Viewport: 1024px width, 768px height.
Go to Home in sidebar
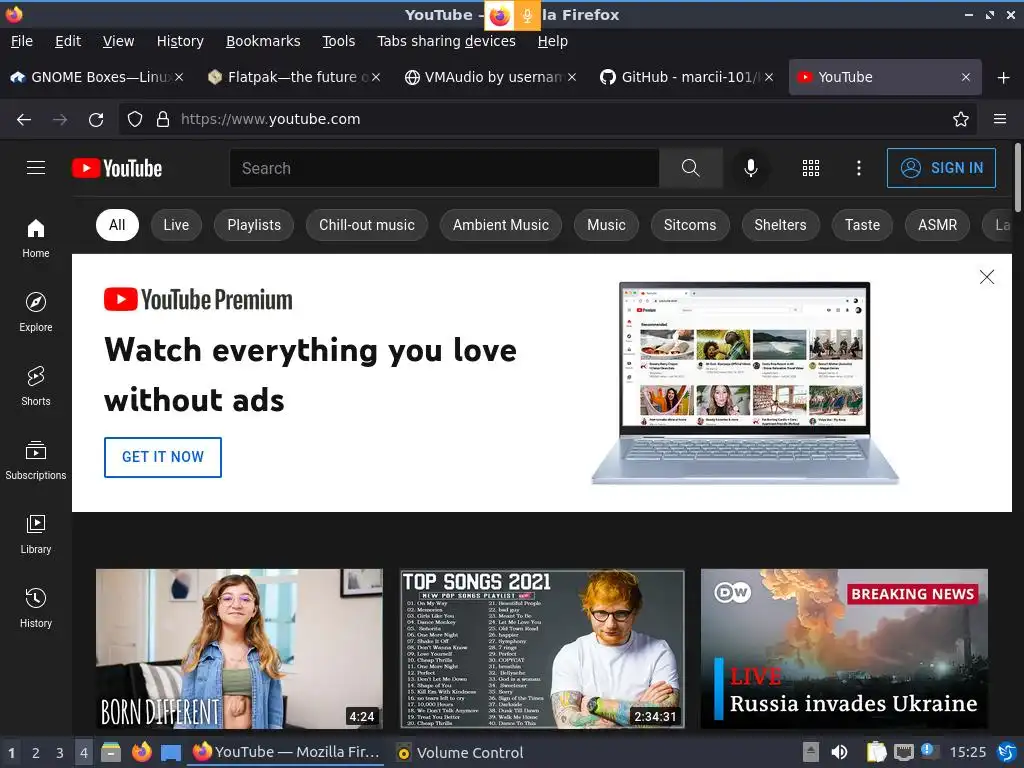[x=36, y=238]
